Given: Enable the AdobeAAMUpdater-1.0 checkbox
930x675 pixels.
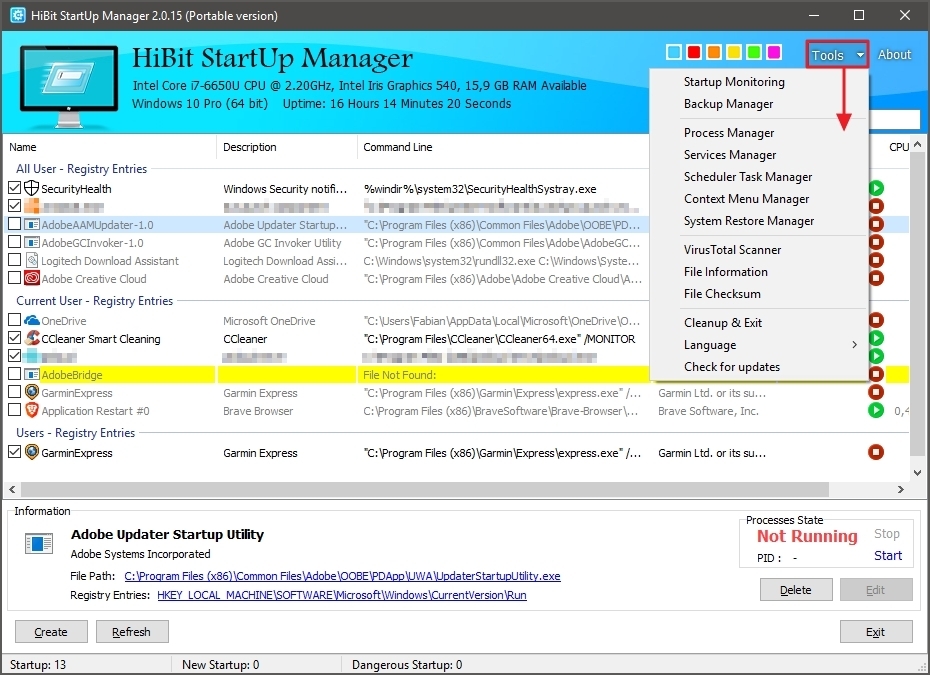Looking at the screenshot, I should click(14, 224).
